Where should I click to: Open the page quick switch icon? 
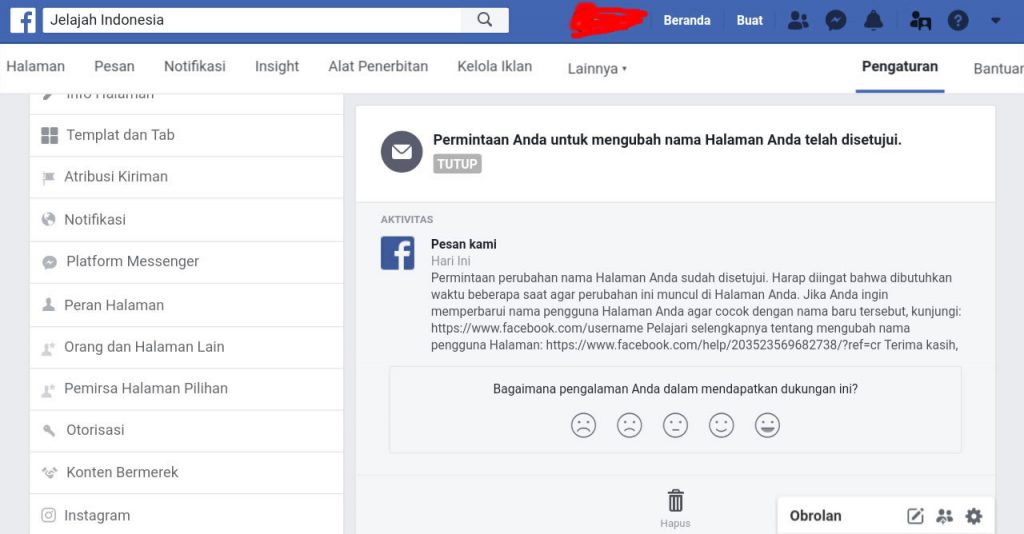point(920,21)
